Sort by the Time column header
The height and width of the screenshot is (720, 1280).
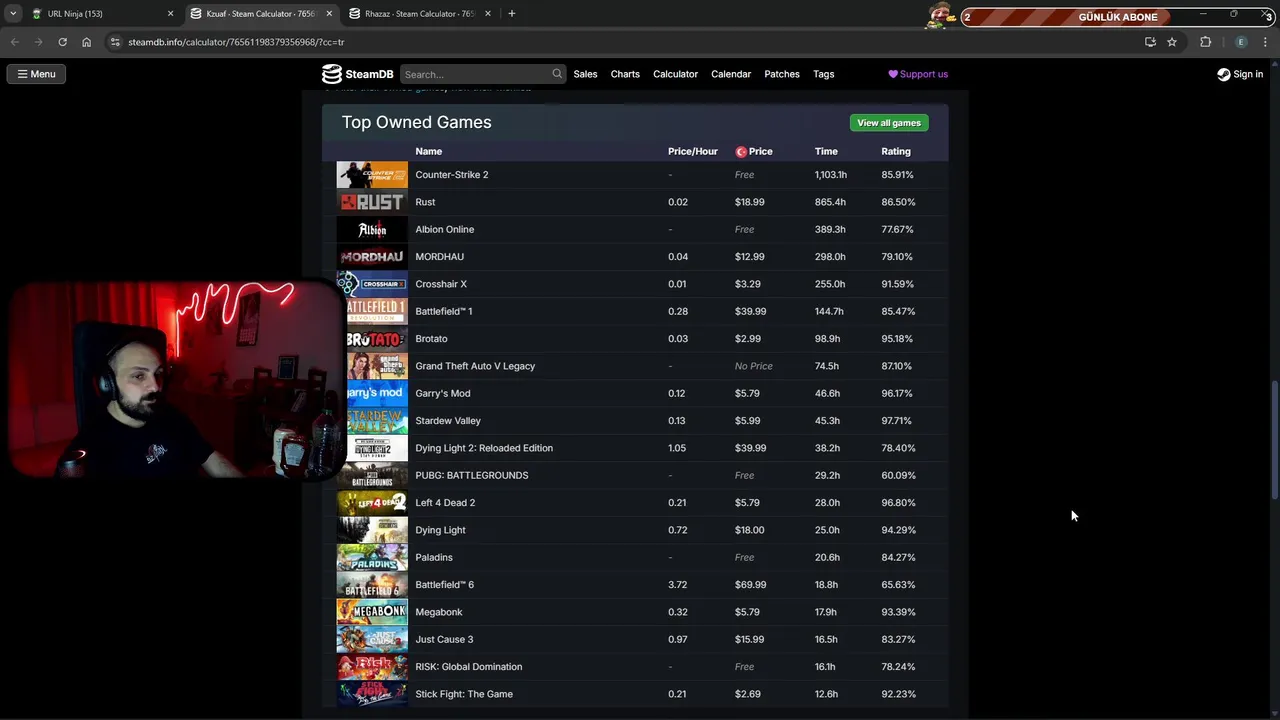point(826,152)
